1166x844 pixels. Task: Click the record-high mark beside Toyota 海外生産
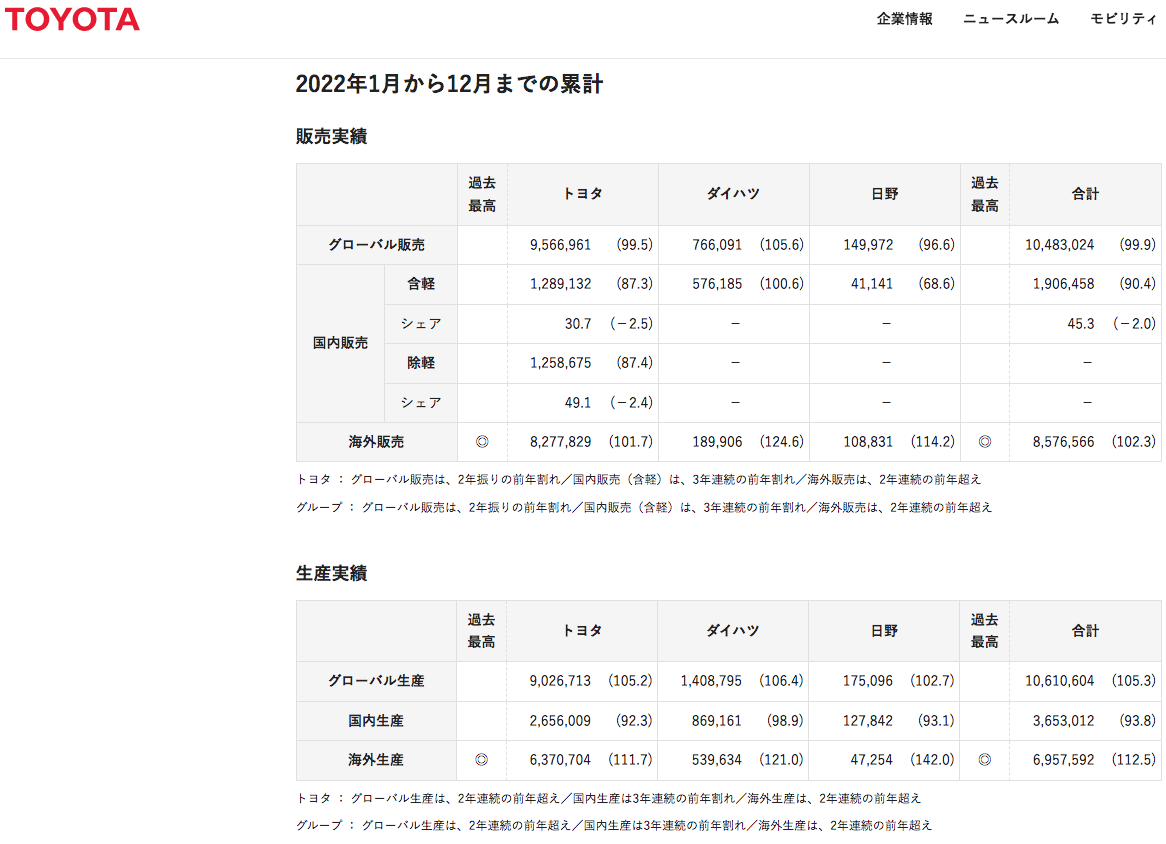[481, 760]
